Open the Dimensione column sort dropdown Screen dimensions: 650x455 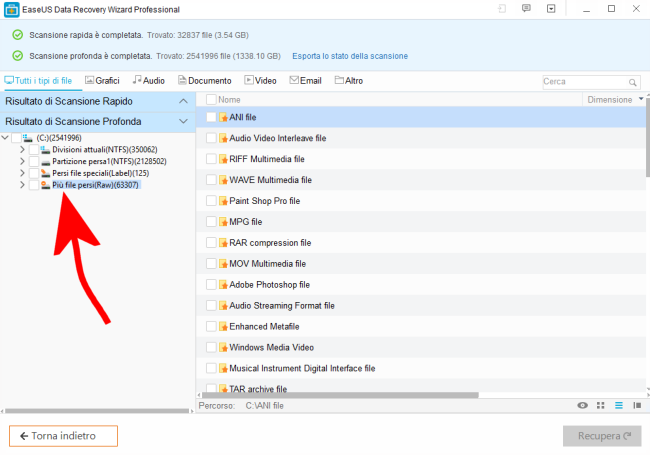pos(641,99)
